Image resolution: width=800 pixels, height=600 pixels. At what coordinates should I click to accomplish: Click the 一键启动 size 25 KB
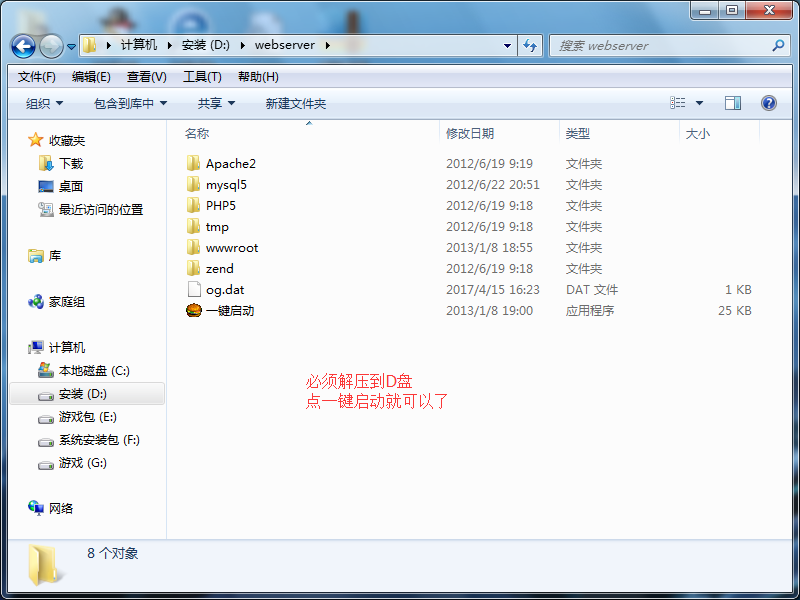[x=735, y=311]
